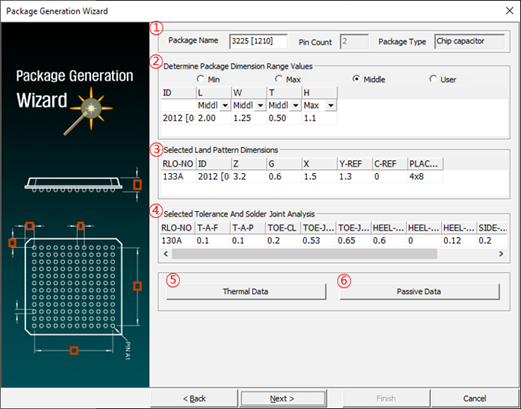Click the BGA package top-view diagram
This screenshot has width=521, height=409.
tap(74, 286)
